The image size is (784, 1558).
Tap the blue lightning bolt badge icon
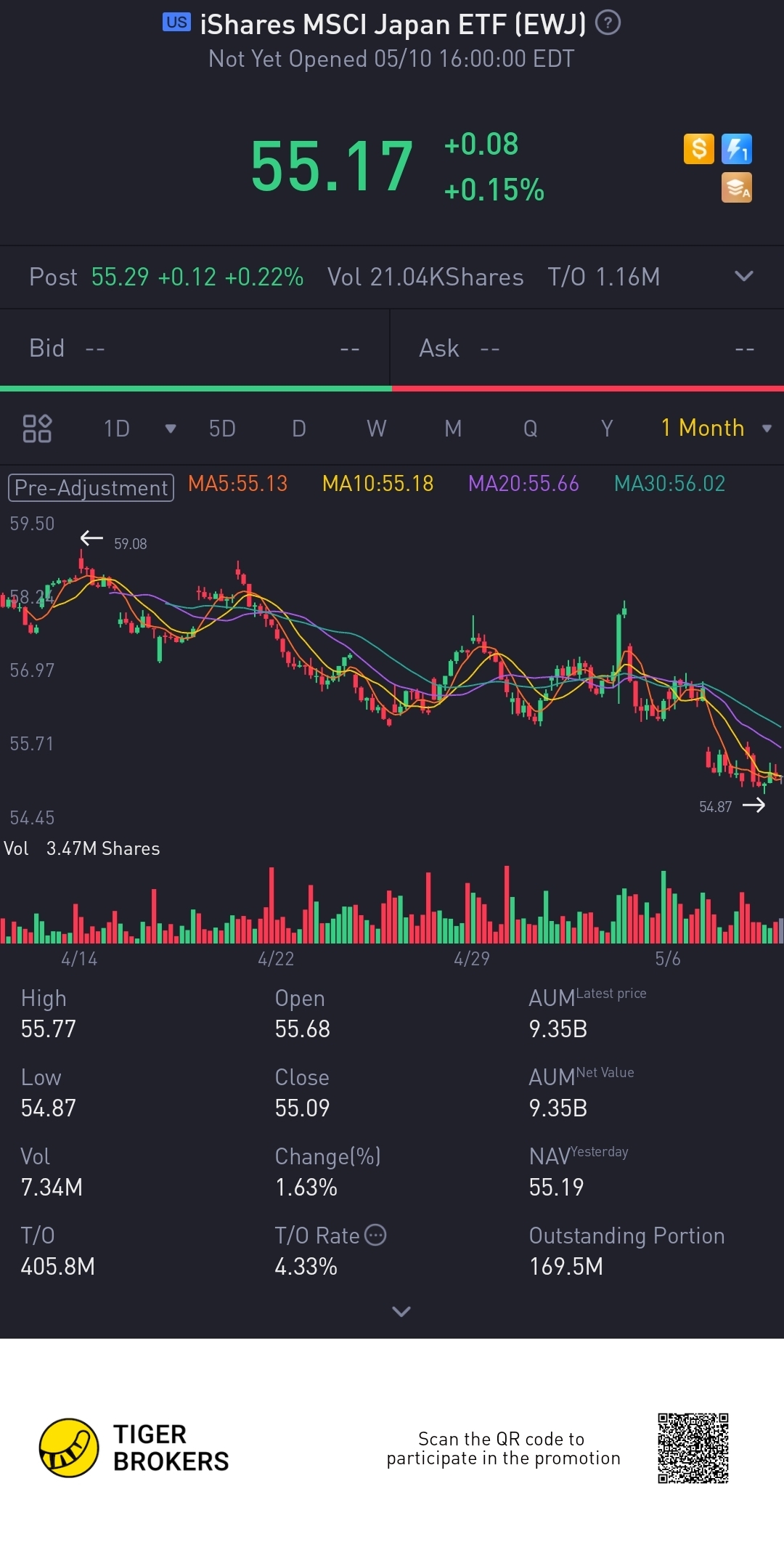tap(737, 149)
